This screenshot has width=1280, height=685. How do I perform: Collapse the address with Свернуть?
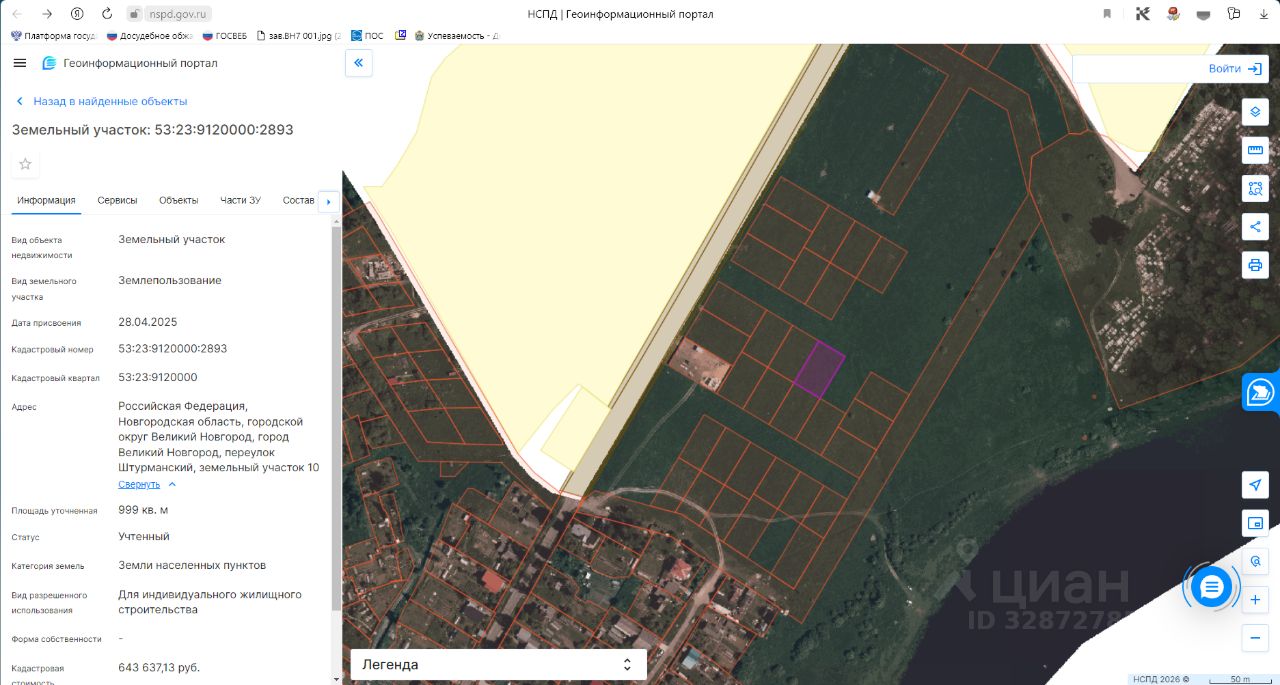[x=139, y=484]
